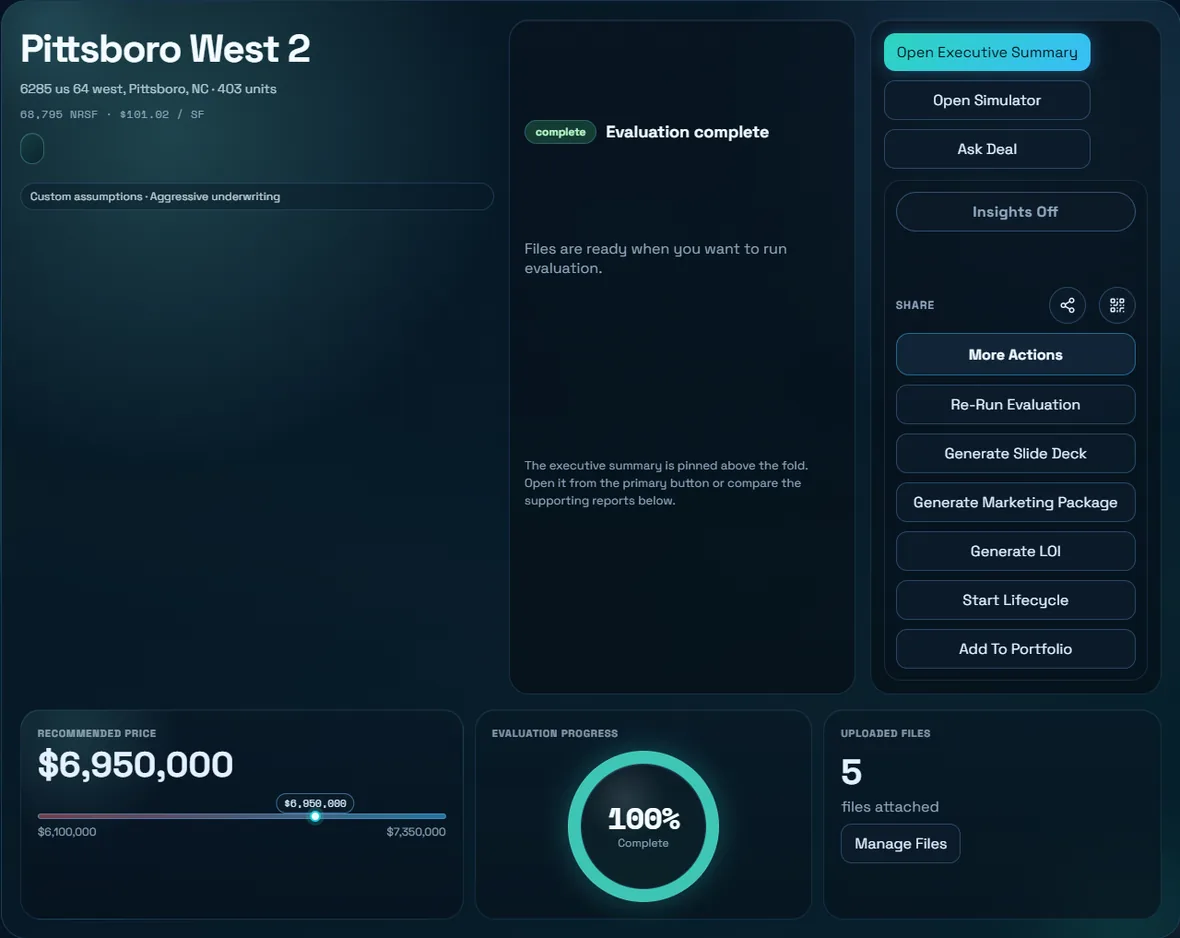Image resolution: width=1180 pixels, height=938 pixels.
Task: Click the 6285 us 64 west address line
Action: point(148,89)
